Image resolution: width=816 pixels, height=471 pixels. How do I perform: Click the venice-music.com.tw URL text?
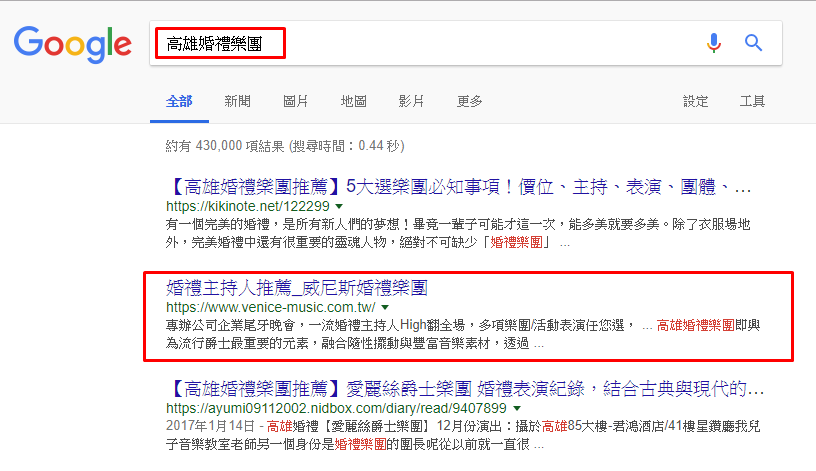[x=271, y=307]
